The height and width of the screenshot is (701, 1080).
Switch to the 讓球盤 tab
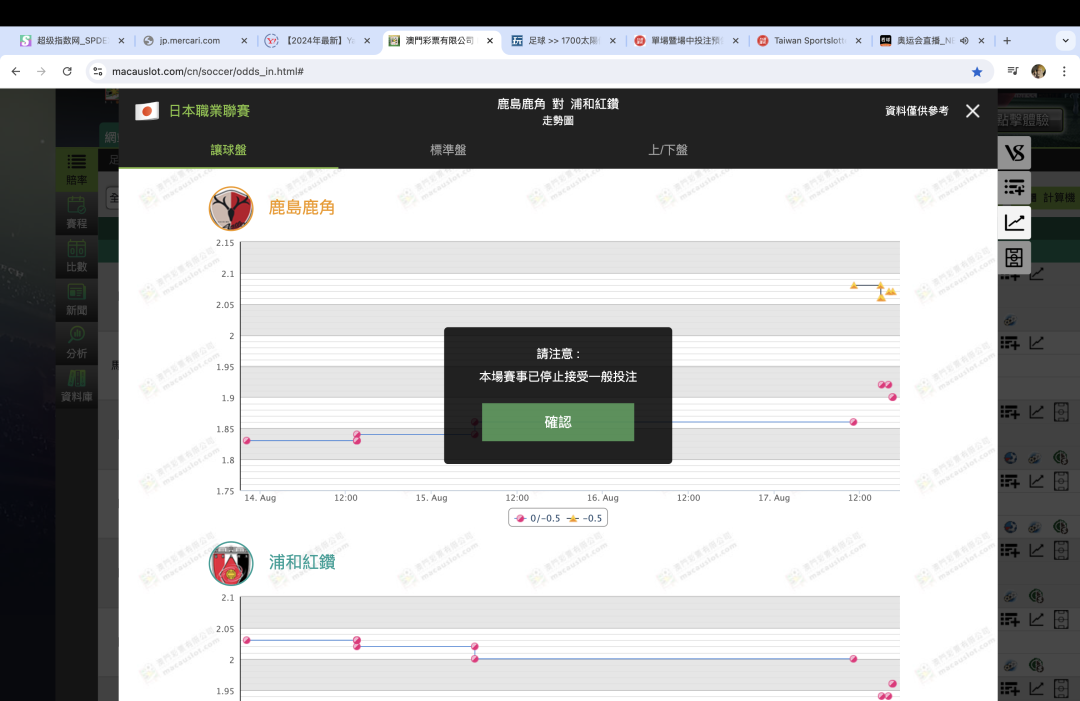point(228,149)
